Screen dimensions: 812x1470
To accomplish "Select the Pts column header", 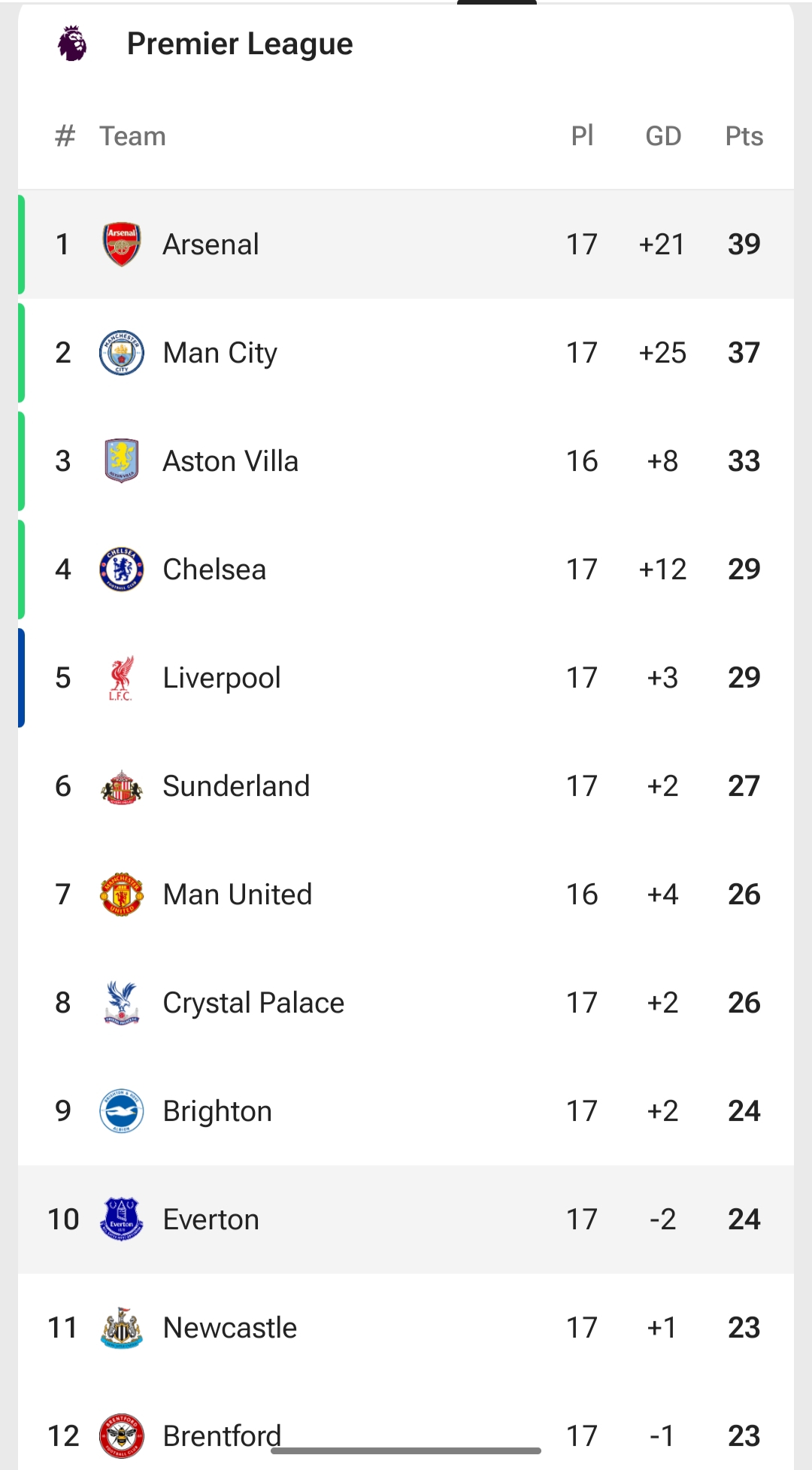I will 744,136.
